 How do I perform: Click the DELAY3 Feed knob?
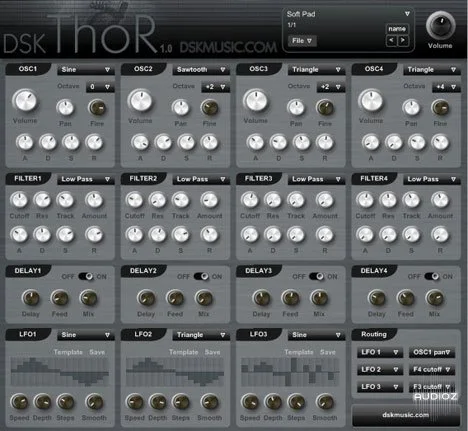pos(290,298)
